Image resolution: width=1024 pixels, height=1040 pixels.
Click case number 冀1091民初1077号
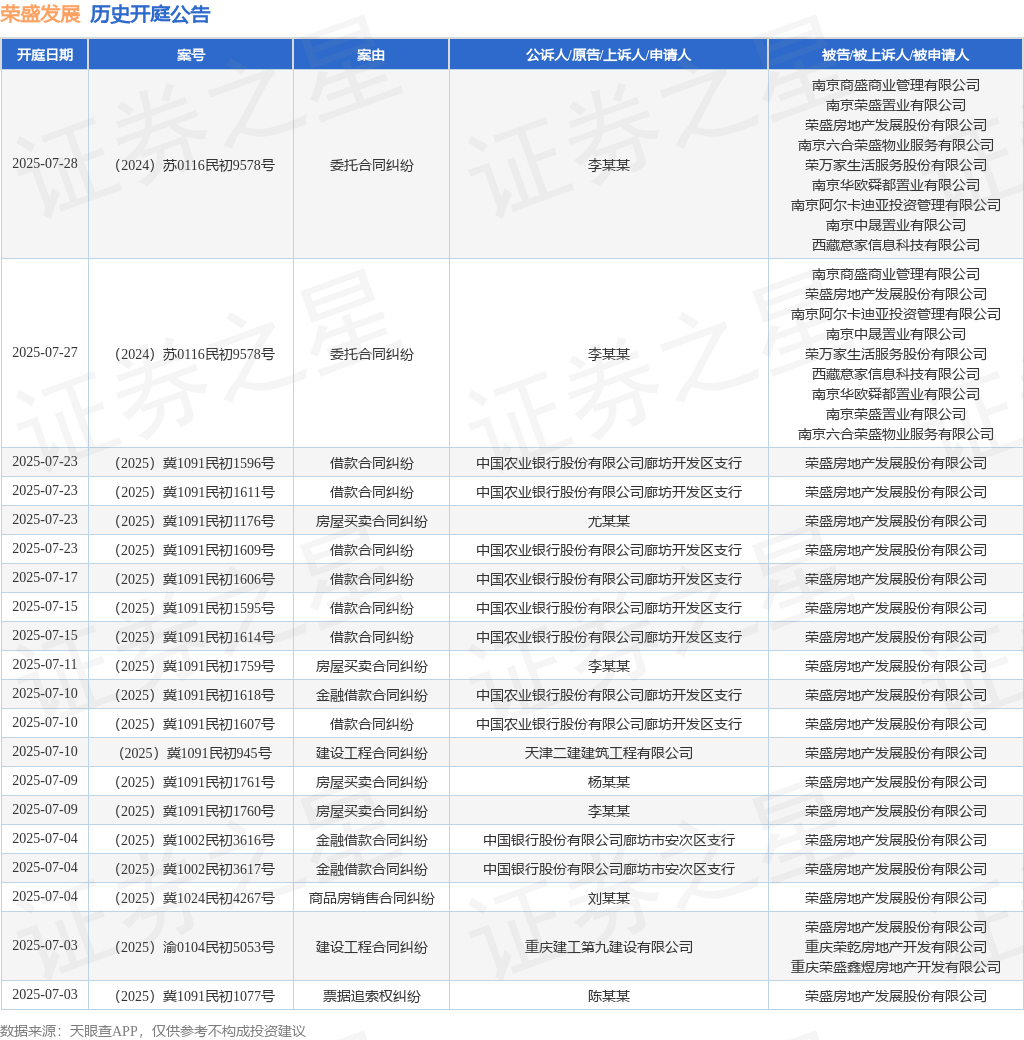(195, 996)
